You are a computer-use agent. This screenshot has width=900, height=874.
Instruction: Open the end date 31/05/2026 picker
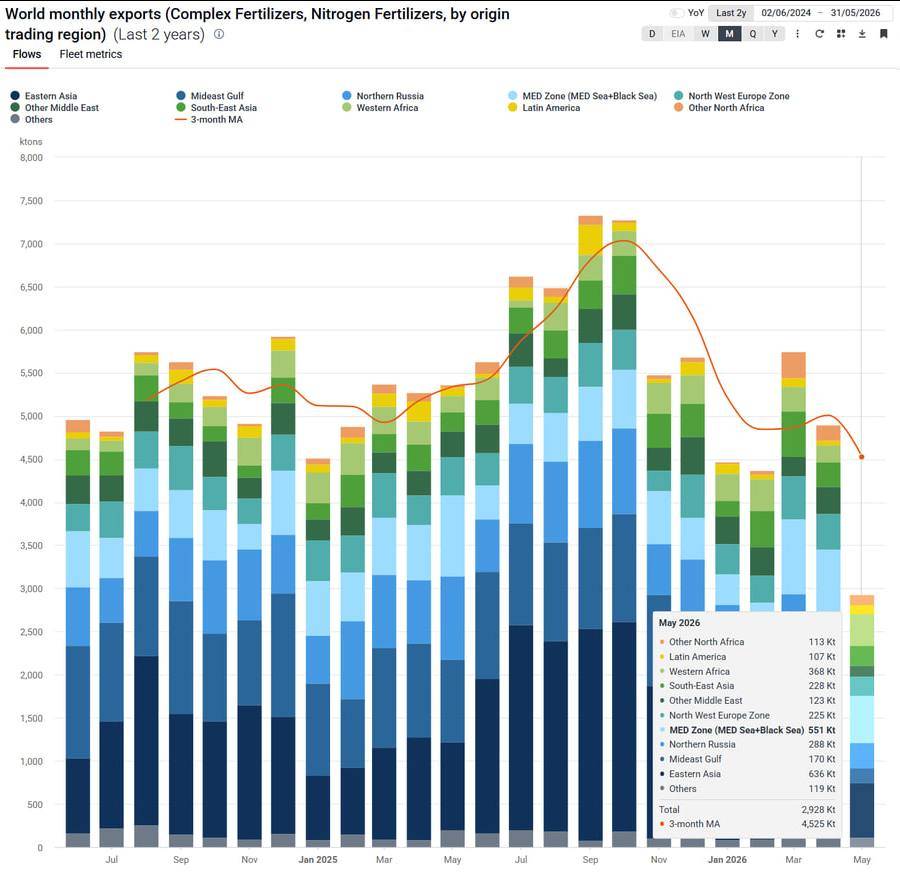tap(855, 13)
